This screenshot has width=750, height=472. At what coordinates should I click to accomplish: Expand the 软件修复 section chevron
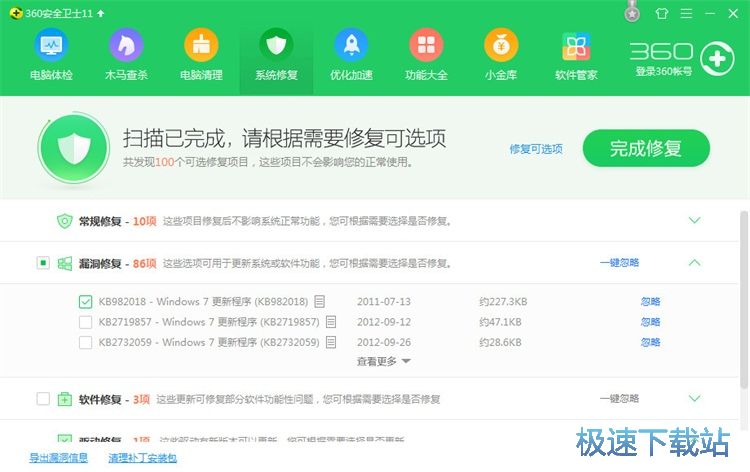[x=695, y=398]
